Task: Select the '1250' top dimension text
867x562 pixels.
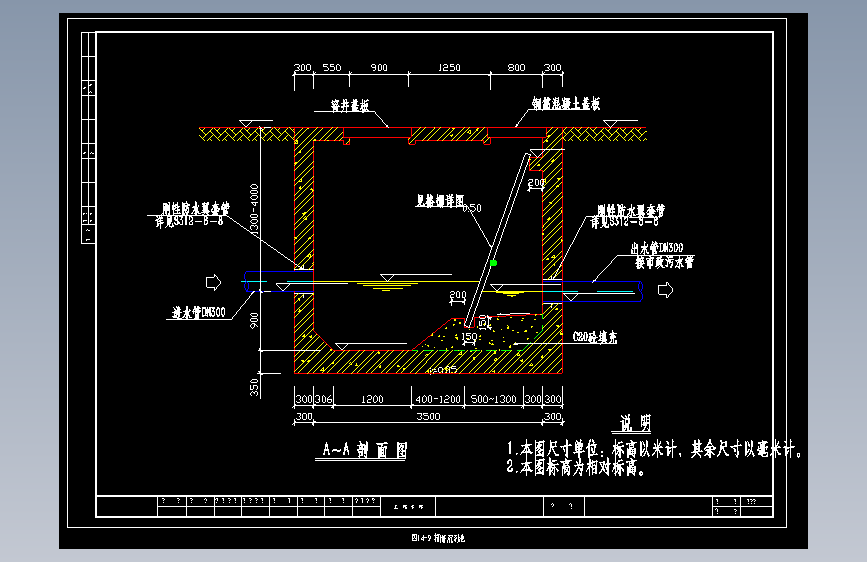Action: click(449, 67)
